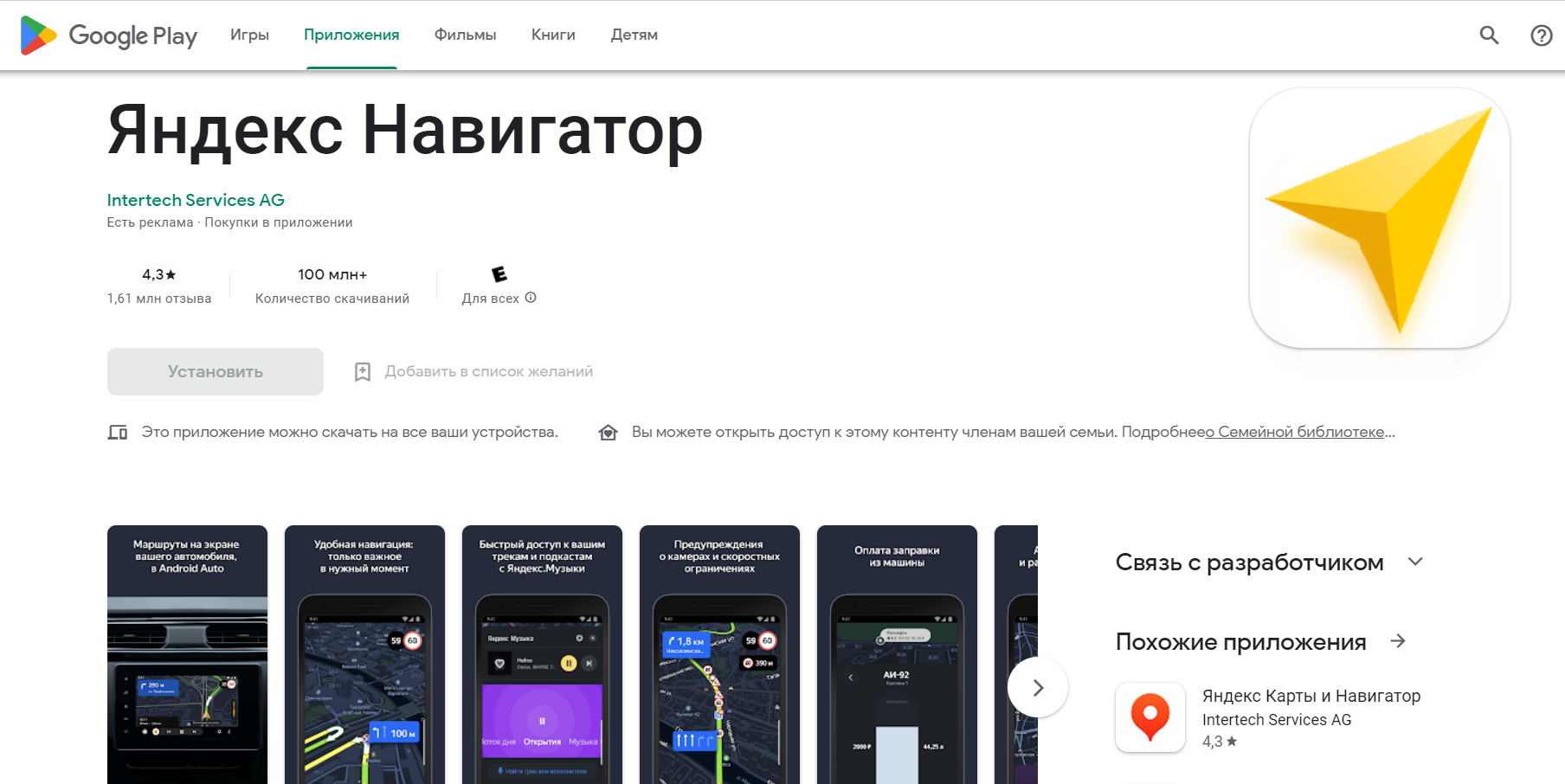The image size is (1565, 784).
Task: Open the Яндекс.Музыка tracks screenshot
Action: pyautogui.click(x=542, y=654)
